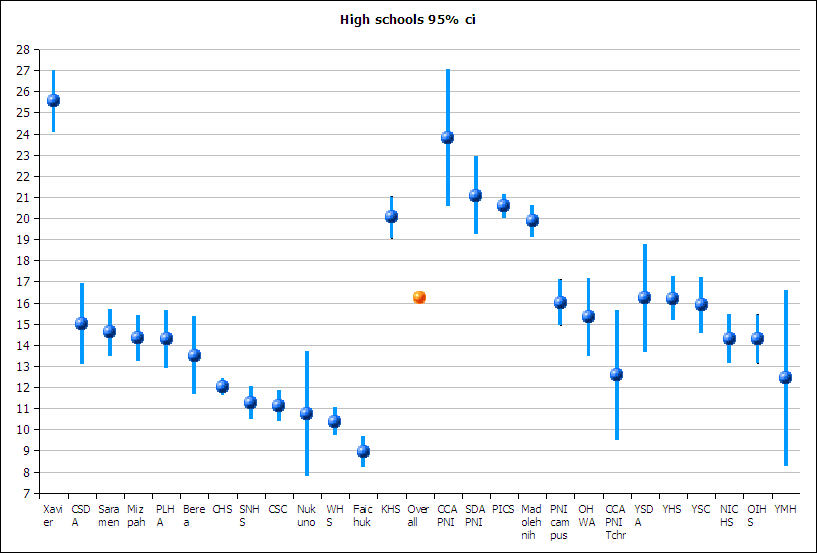This screenshot has width=817, height=553.
Task: Click the YSDA data marker
Action: 645,298
